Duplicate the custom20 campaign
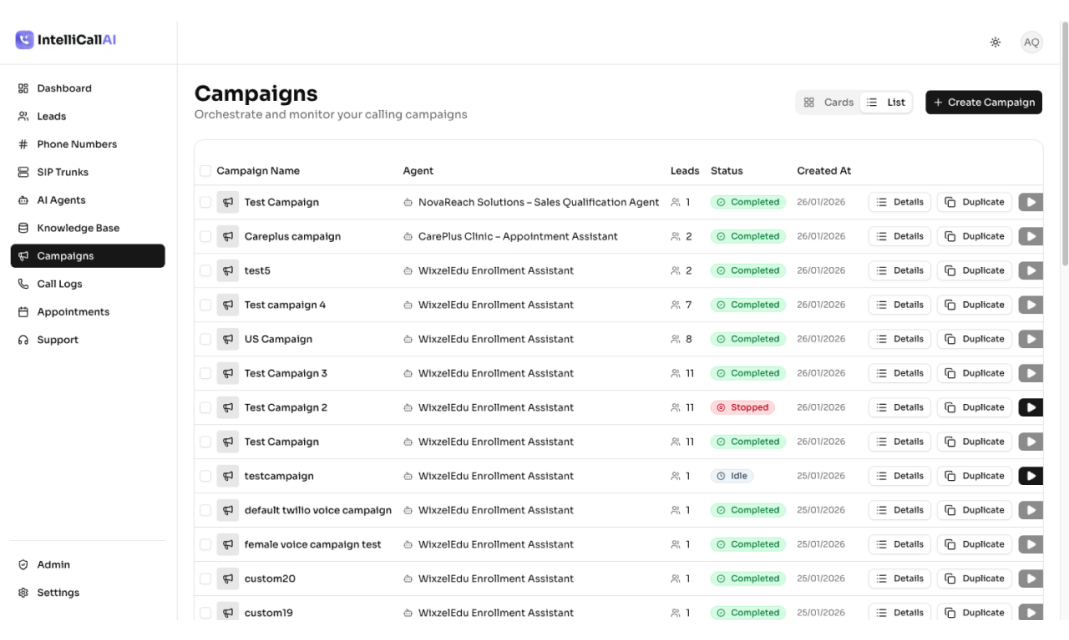This screenshot has width=1069, height=640. [x=974, y=579]
